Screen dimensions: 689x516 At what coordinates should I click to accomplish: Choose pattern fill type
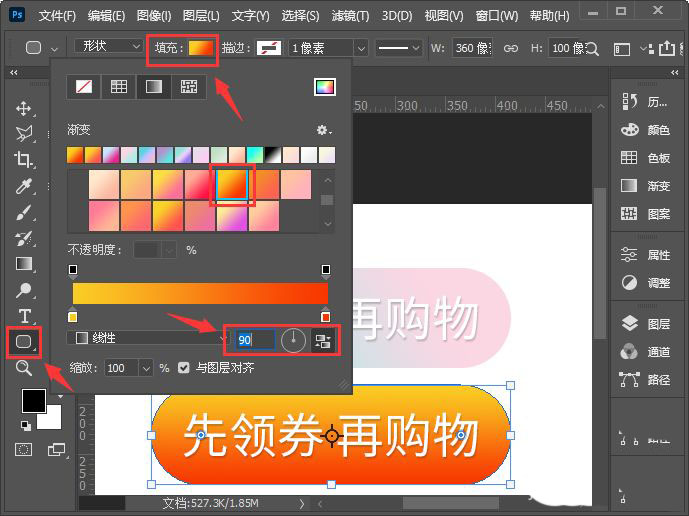click(189, 87)
